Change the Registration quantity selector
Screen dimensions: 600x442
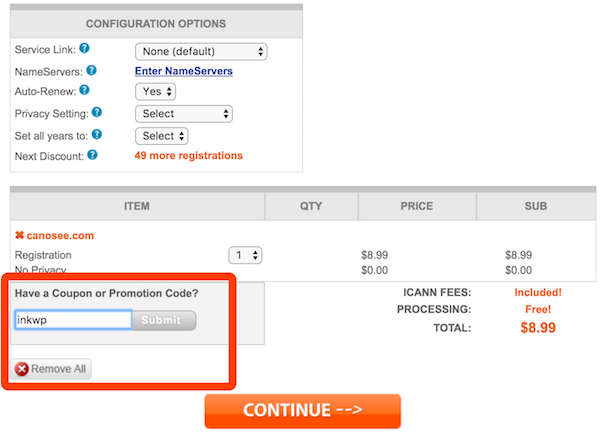[x=245, y=255]
